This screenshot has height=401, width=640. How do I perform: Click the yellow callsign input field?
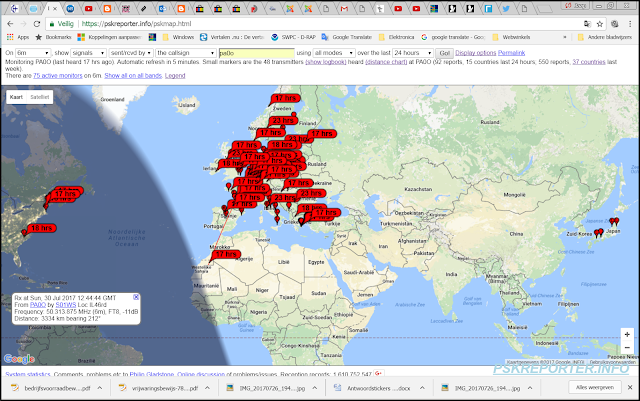click(x=256, y=53)
